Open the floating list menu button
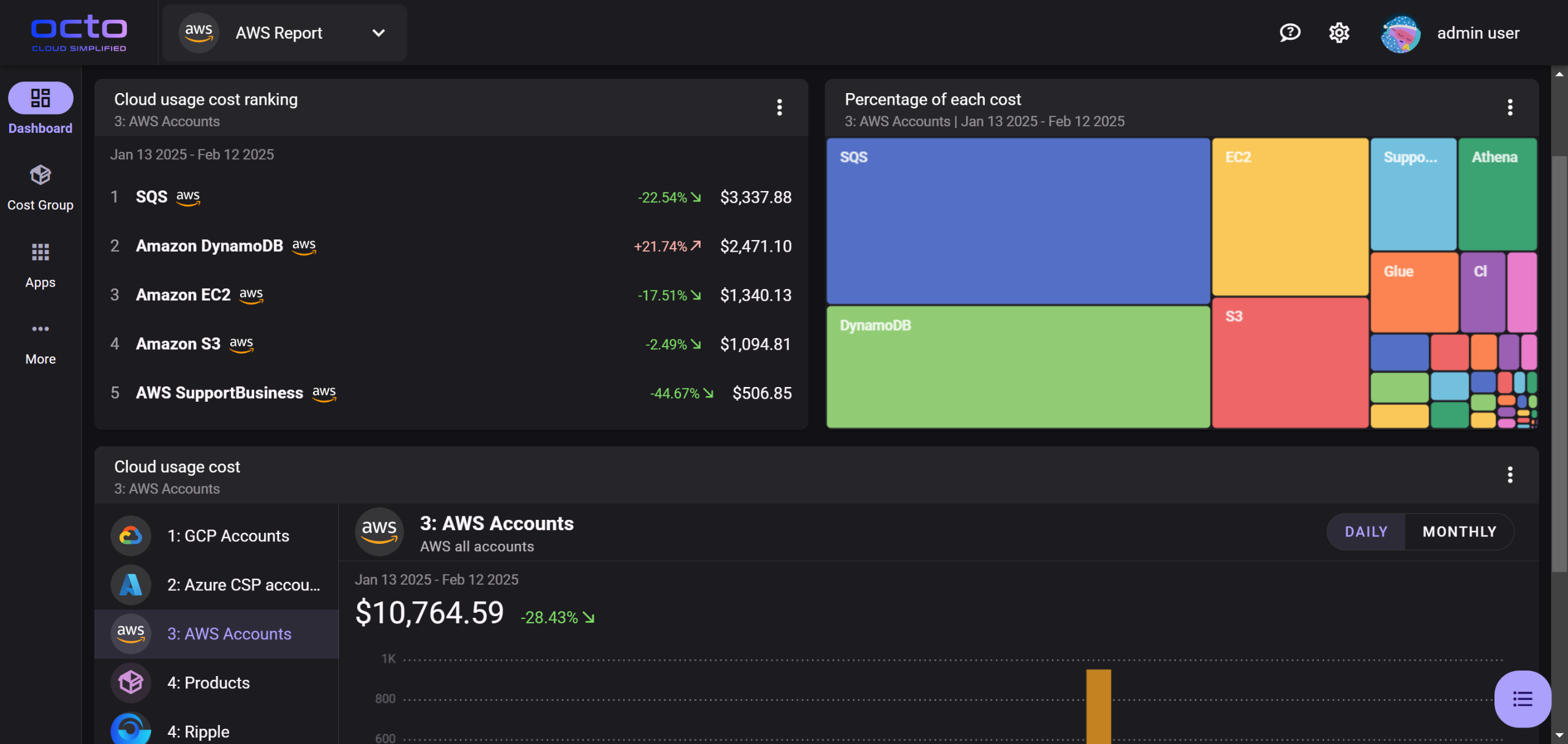Image resolution: width=1568 pixels, height=744 pixels. click(1522, 699)
